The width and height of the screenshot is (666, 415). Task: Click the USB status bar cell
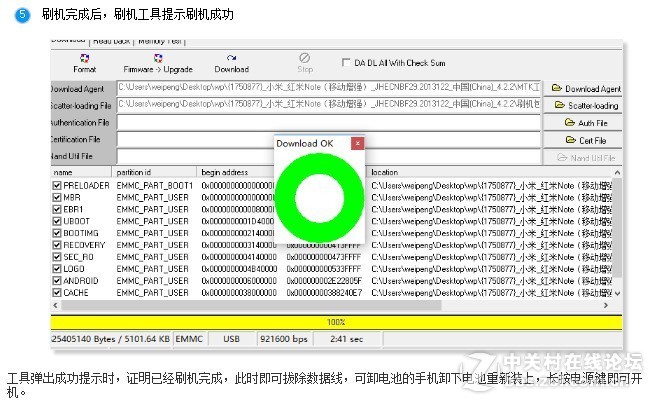231,339
